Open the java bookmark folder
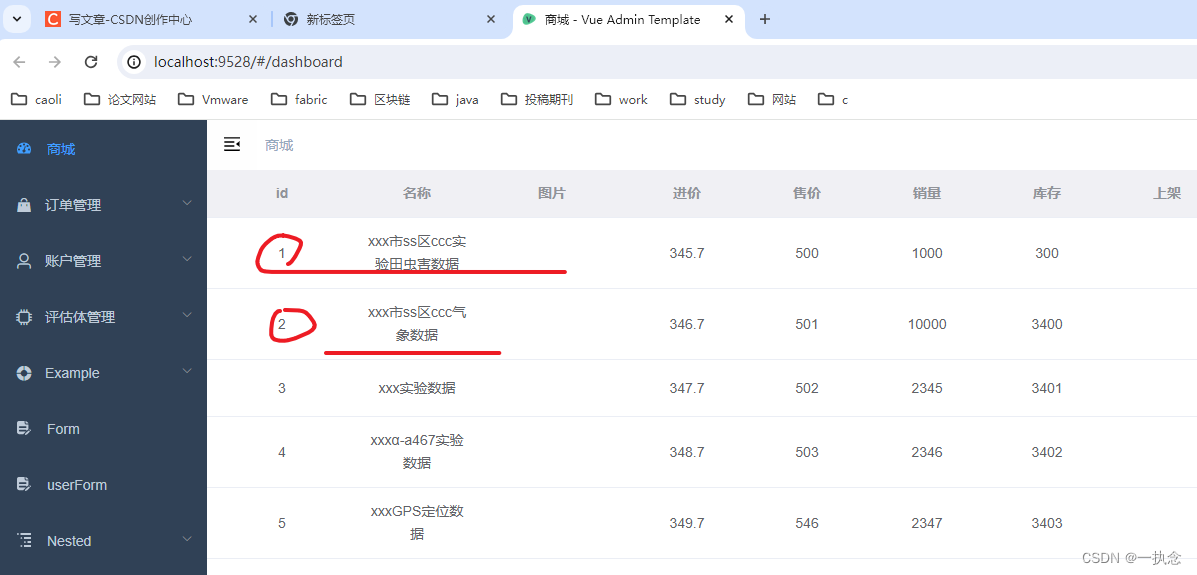 coord(456,99)
